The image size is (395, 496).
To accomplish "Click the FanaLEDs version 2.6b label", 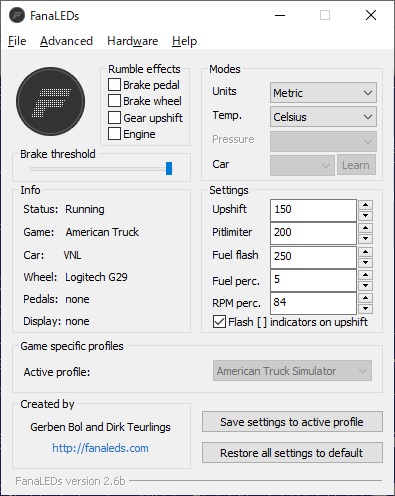I will click(70, 481).
